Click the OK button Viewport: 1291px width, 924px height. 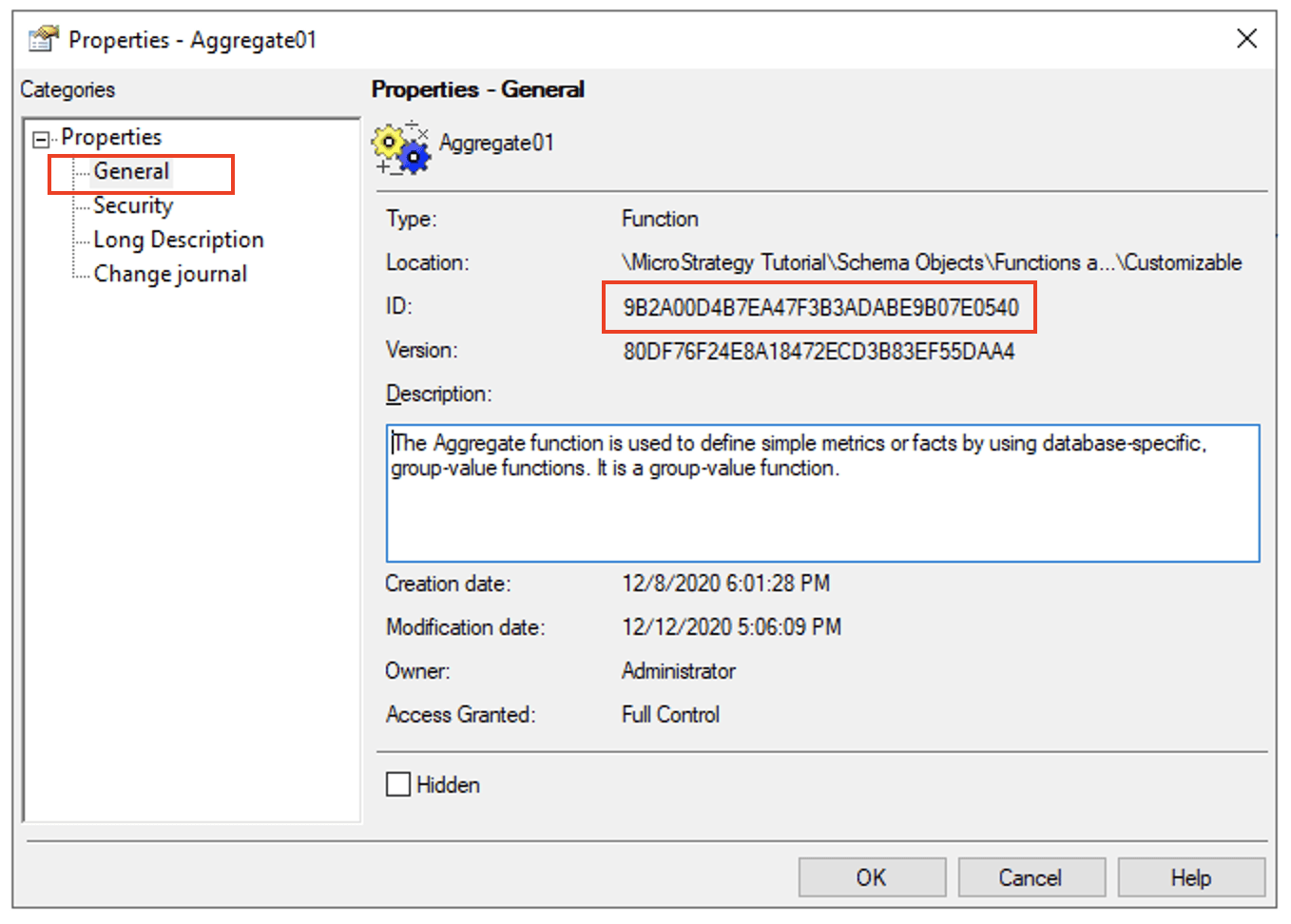(x=871, y=876)
